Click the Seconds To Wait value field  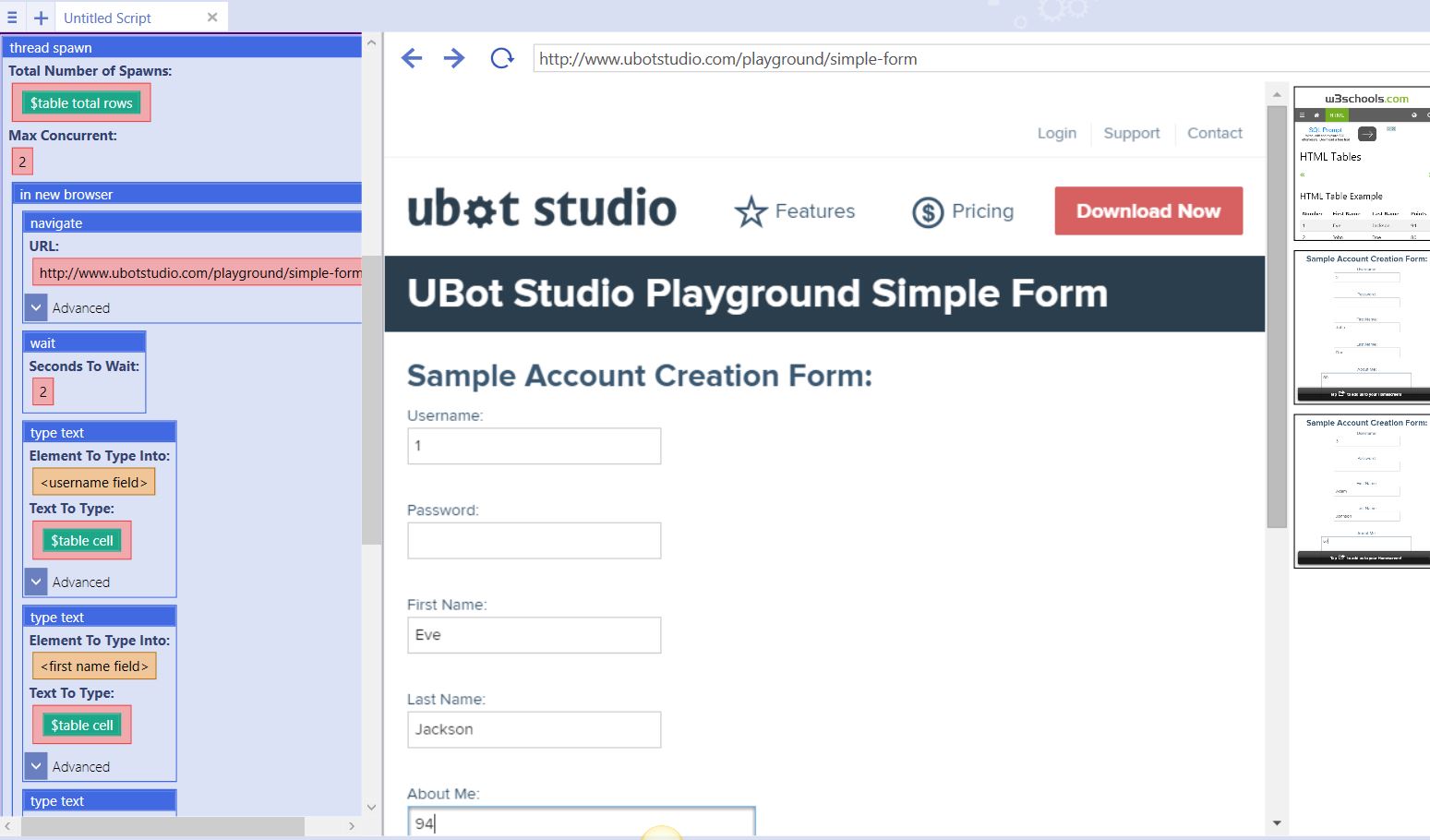[42, 391]
